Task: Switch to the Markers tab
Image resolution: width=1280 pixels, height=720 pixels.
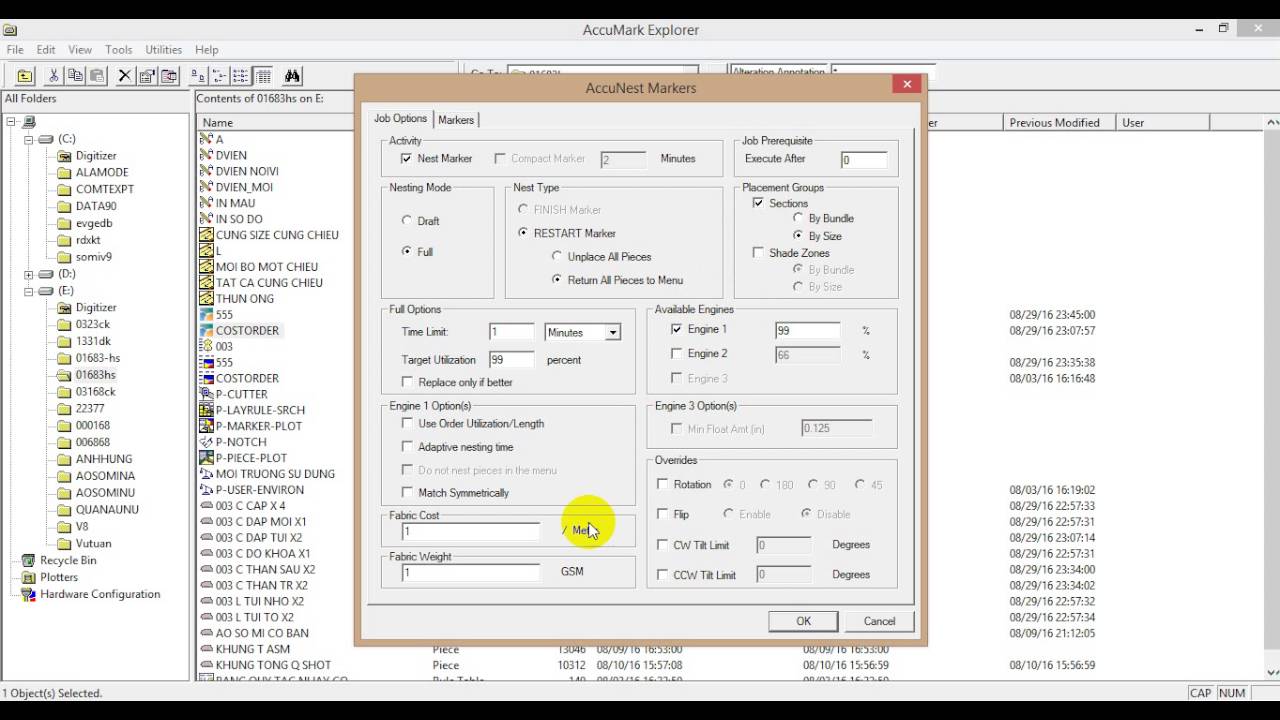Action: pos(456,120)
